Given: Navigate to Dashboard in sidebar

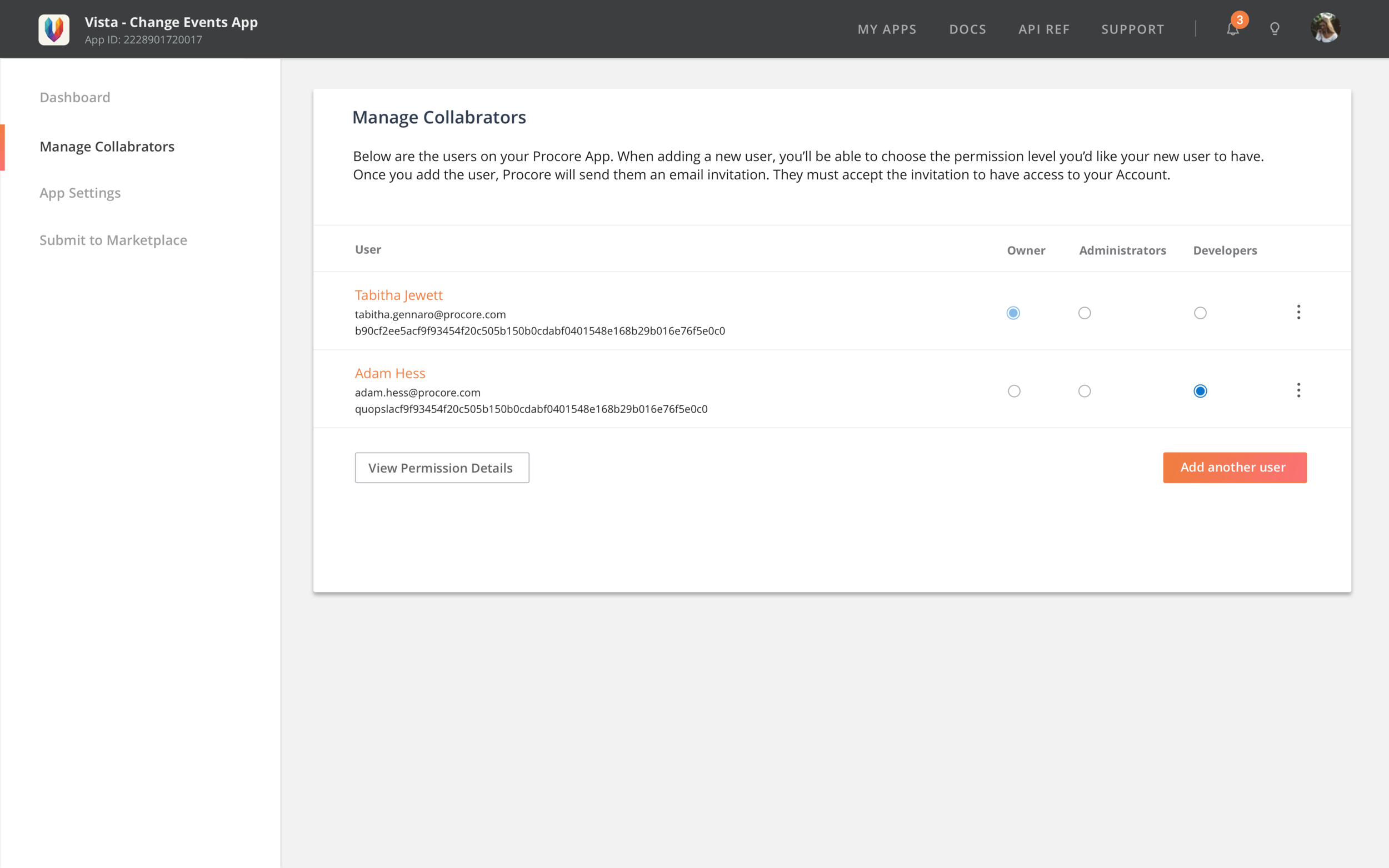Looking at the screenshot, I should point(74,98).
